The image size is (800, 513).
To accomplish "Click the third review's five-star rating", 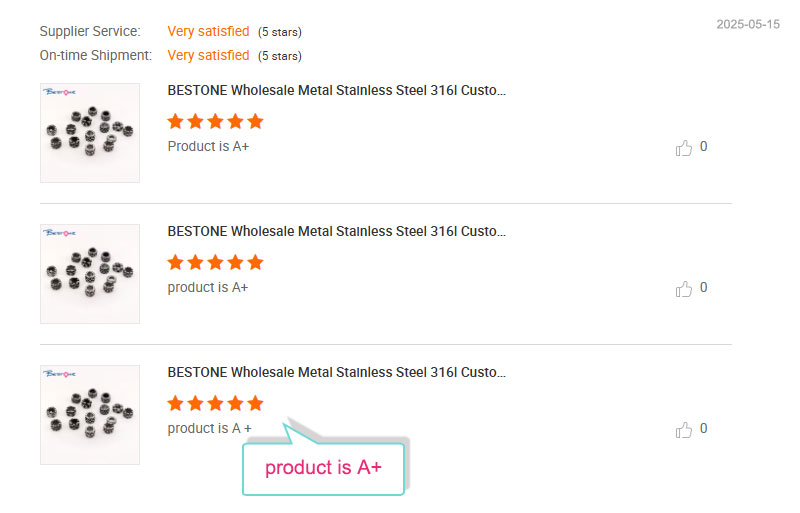I will (215, 403).
